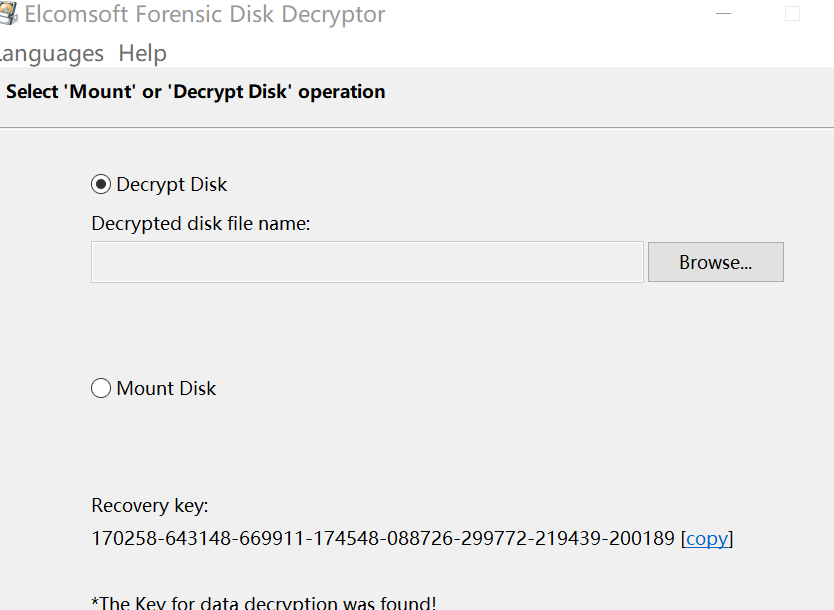This screenshot has width=834, height=610.
Task: Click the first key group '170258'
Action: (x=119, y=539)
